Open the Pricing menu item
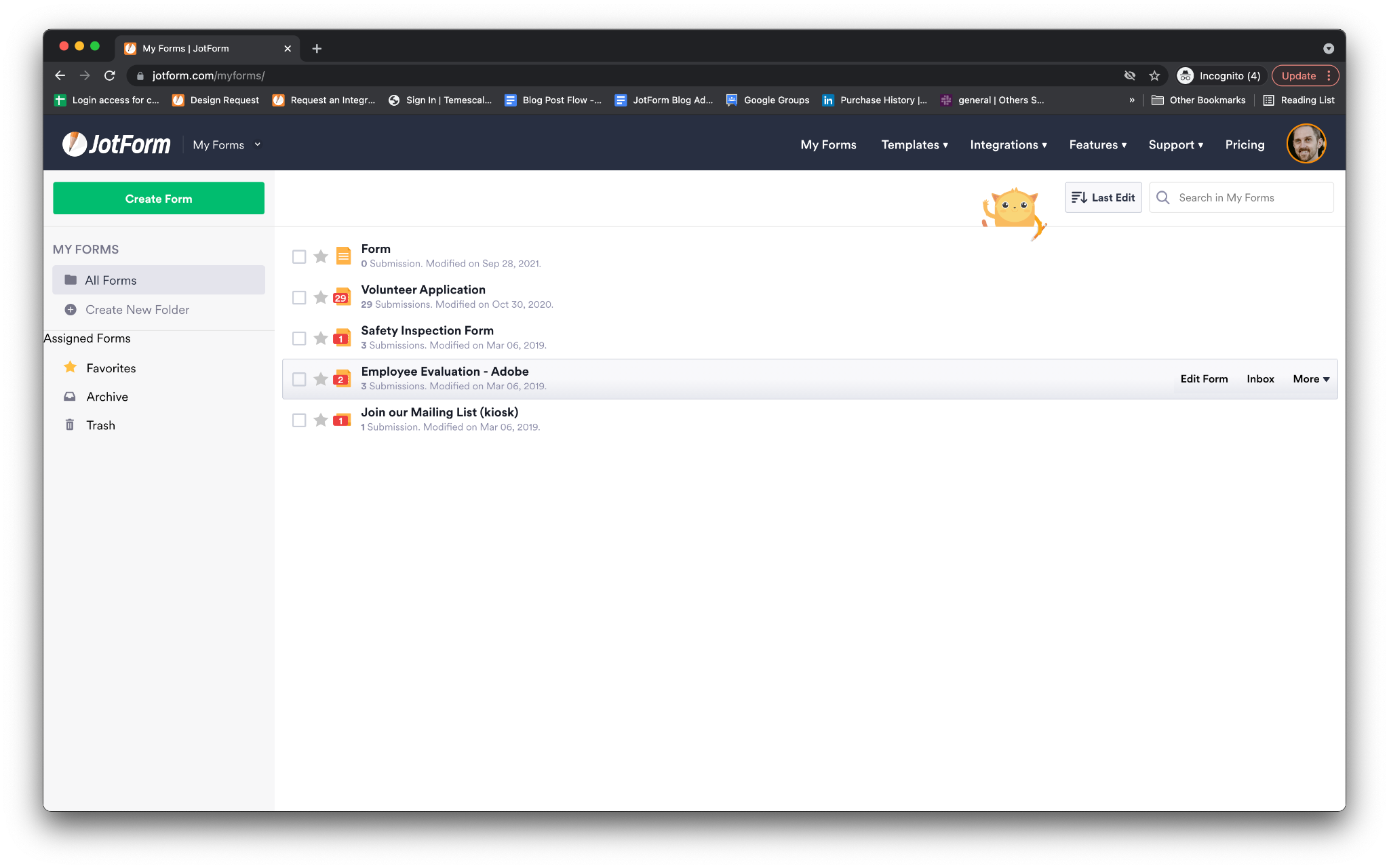This screenshot has height=868, width=1389. click(x=1244, y=145)
